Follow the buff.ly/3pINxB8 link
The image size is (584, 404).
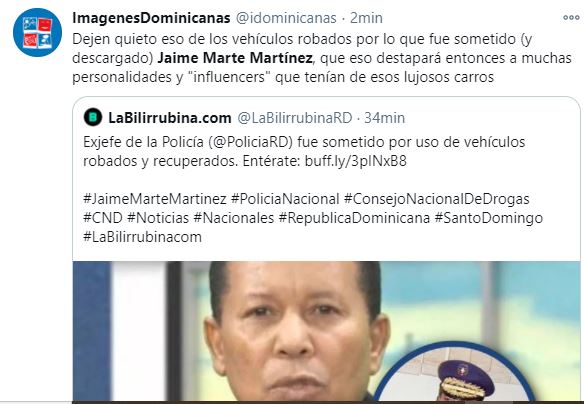tap(356, 161)
